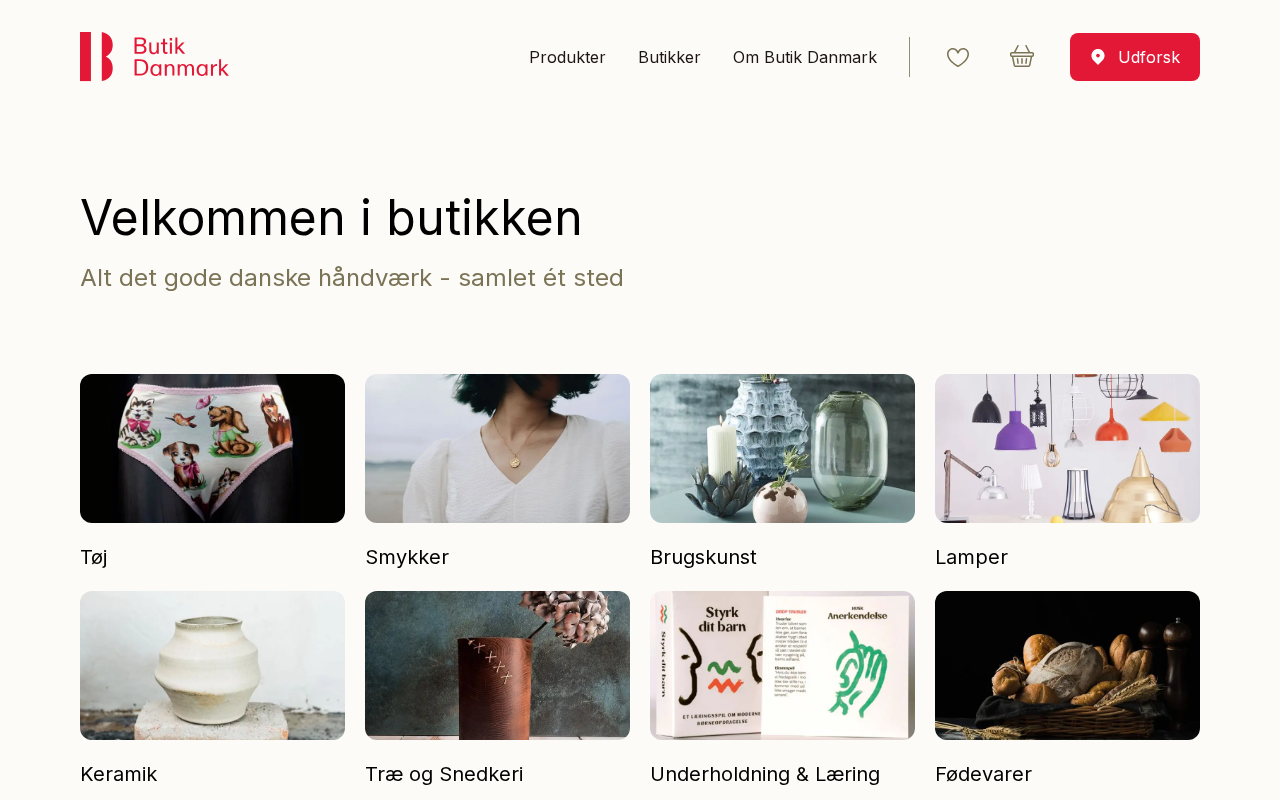Click the Smykker category label
Screen dimensions: 1280x800
[407, 557]
